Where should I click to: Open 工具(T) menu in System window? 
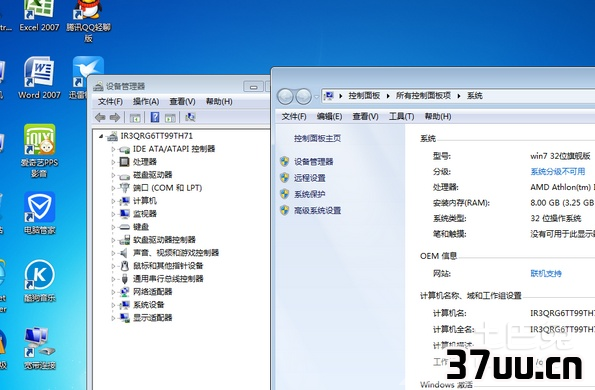[401, 116]
